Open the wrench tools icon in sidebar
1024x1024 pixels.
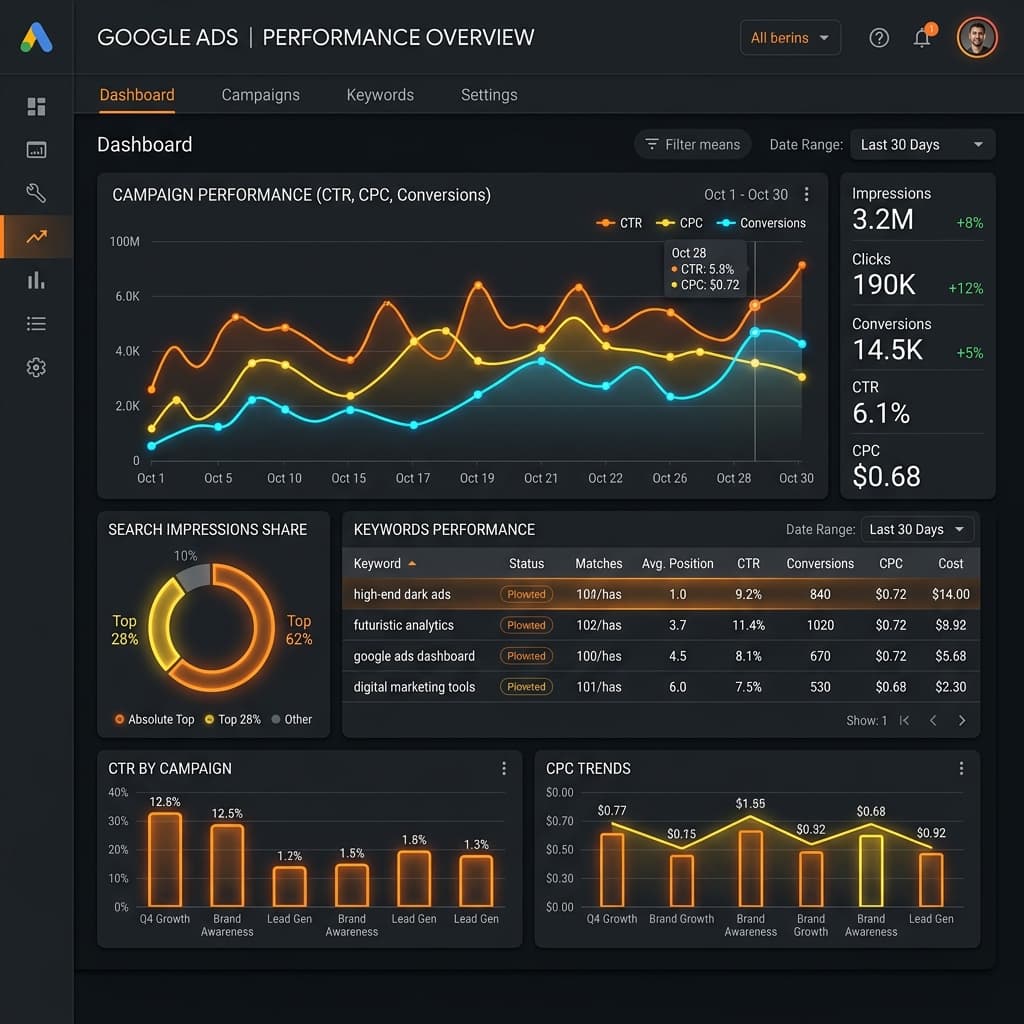(x=37, y=193)
